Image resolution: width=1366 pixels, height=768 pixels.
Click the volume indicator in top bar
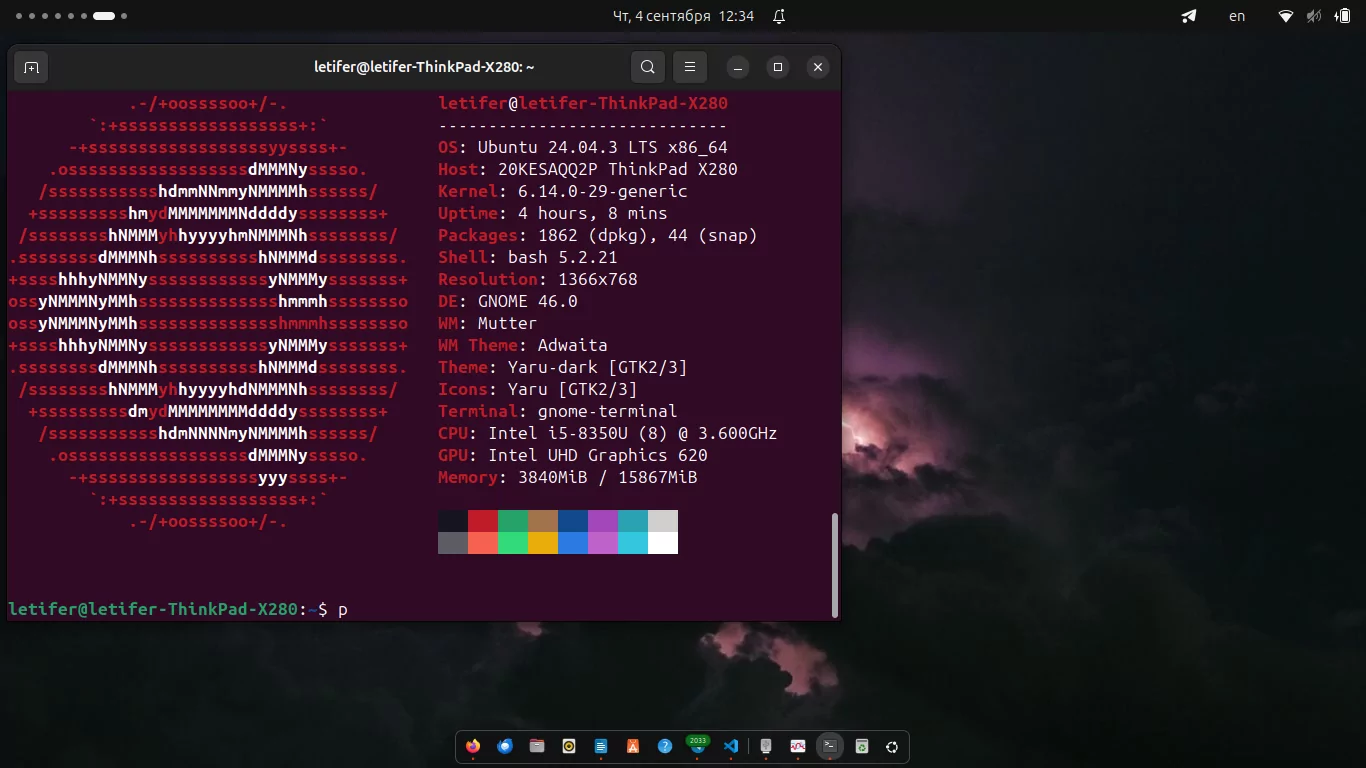(1313, 16)
